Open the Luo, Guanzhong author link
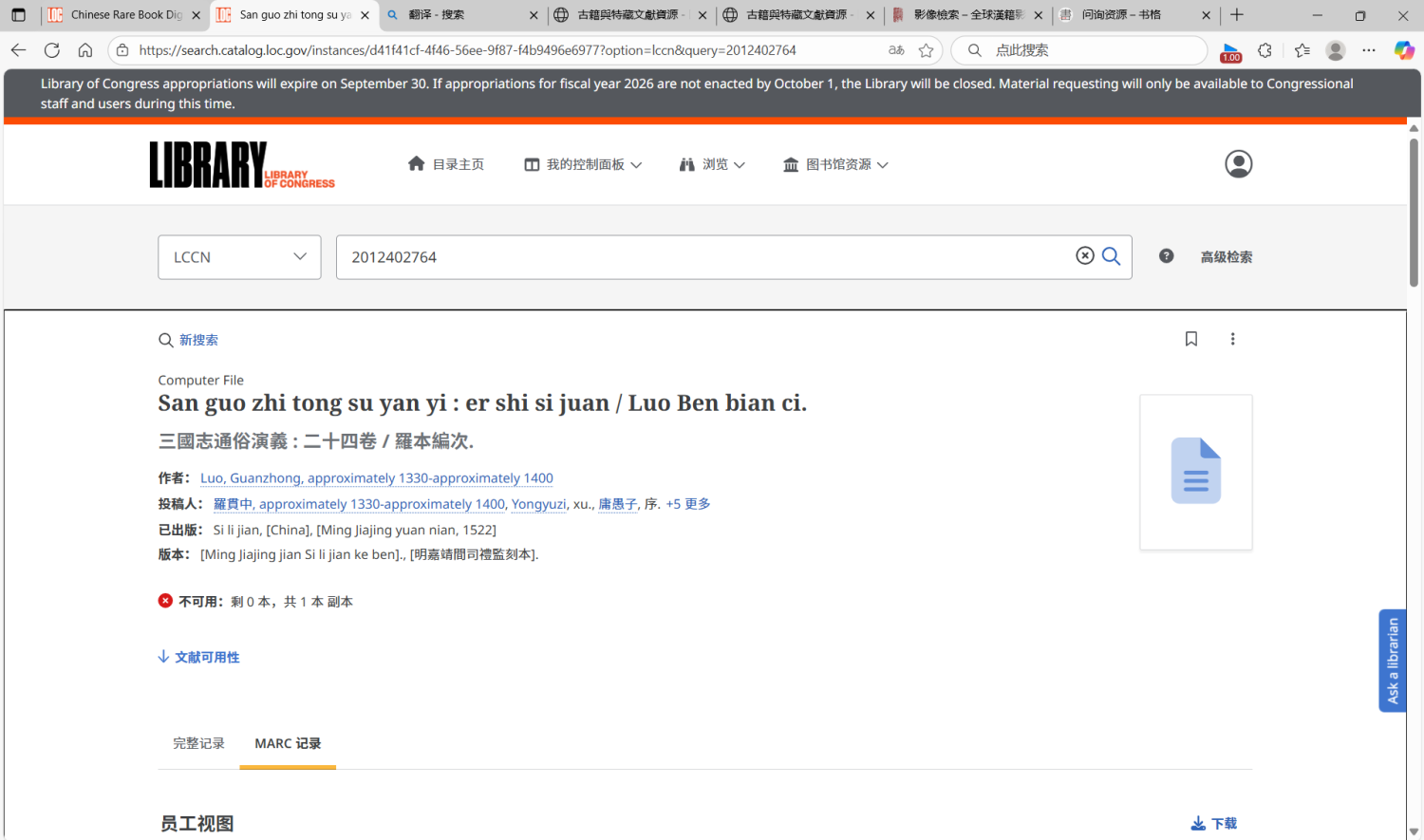 point(376,478)
